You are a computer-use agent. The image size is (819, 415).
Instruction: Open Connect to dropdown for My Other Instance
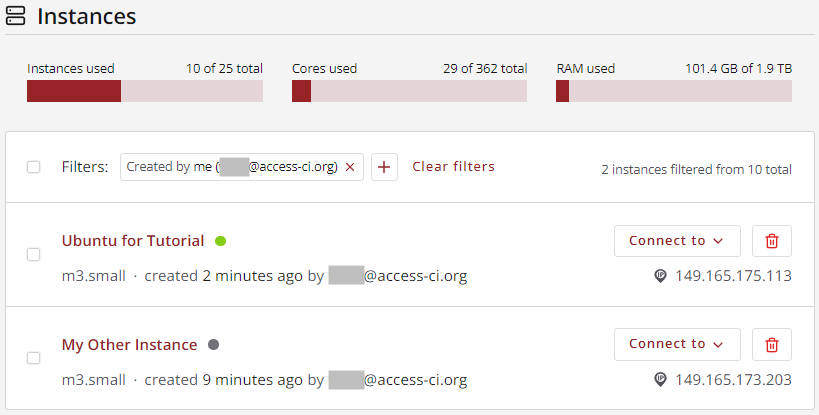676,344
